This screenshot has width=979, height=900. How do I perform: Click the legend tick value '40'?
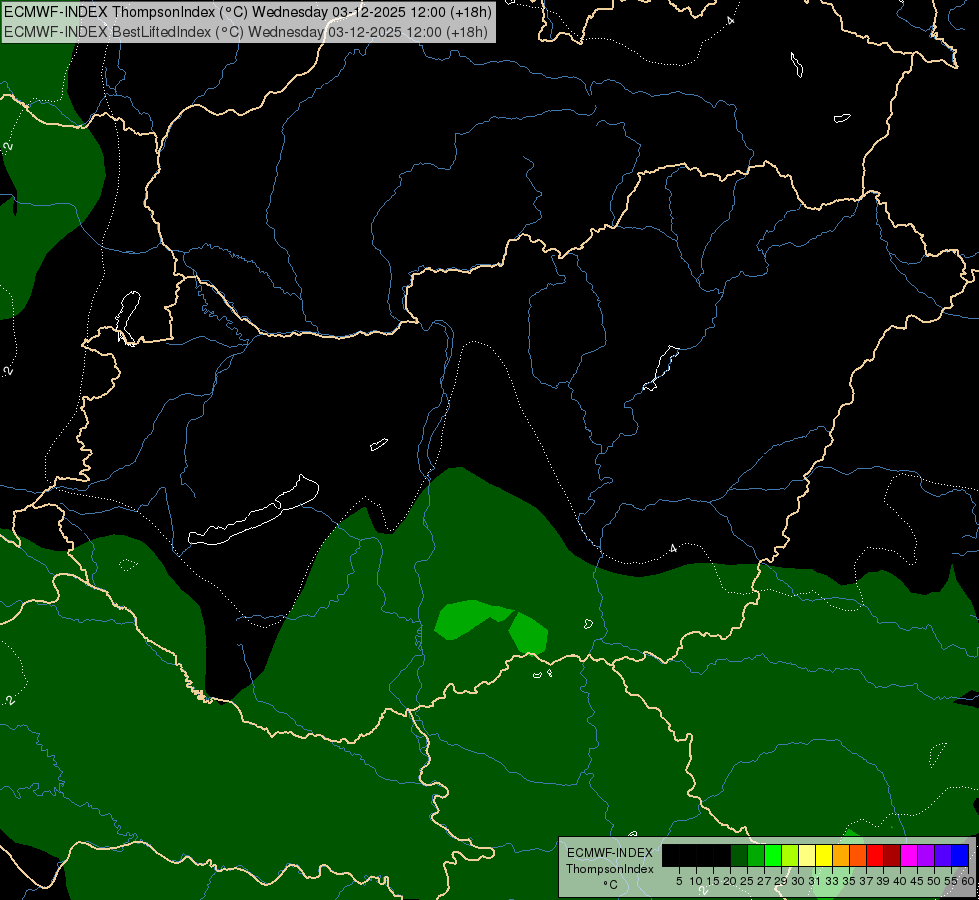(900, 881)
